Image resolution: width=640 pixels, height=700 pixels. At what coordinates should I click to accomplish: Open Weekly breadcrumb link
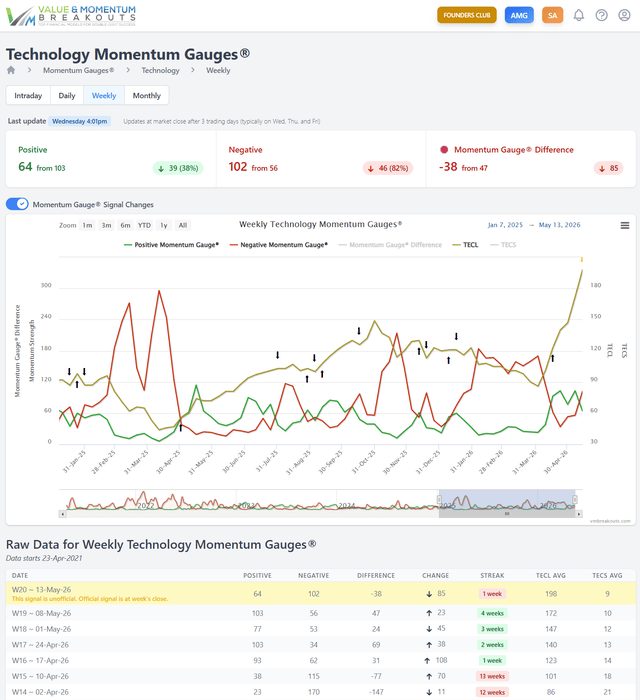(x=218, y=70)
